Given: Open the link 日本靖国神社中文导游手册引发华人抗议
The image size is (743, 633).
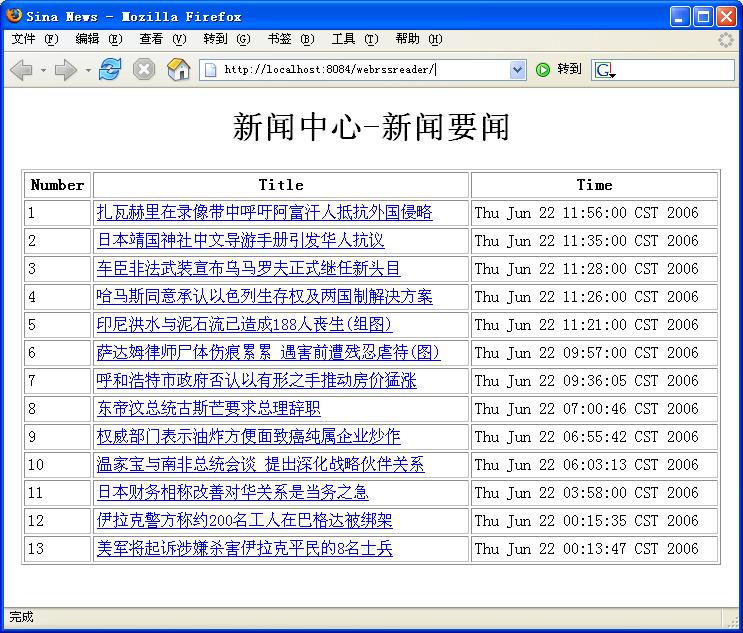Looking at the screenshot, I should (240, 241).
